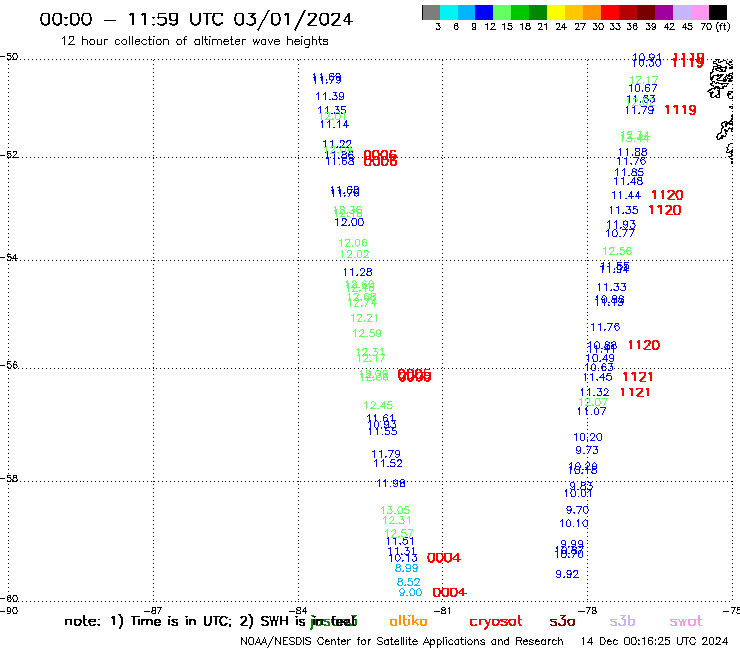The width and height of the screenshot is (740, 650).
Task: Select the blue value 12.00
Action: tap(349, 222)
